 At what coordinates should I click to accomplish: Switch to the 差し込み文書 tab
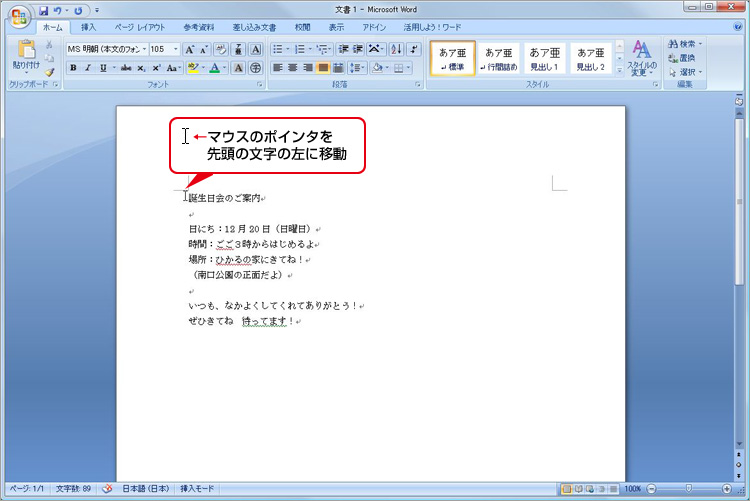(x=254, y=27)
